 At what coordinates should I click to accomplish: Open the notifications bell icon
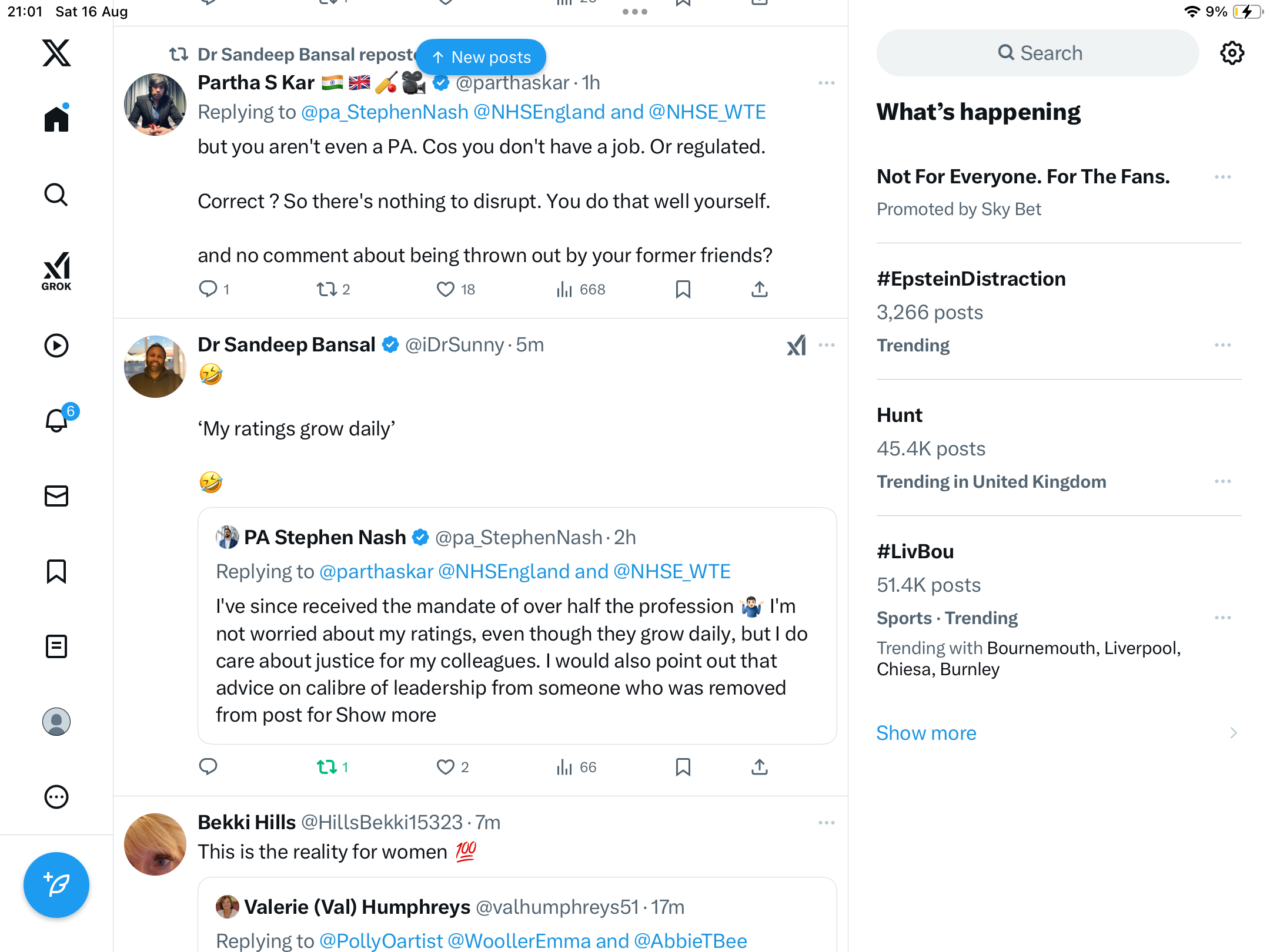56,421
